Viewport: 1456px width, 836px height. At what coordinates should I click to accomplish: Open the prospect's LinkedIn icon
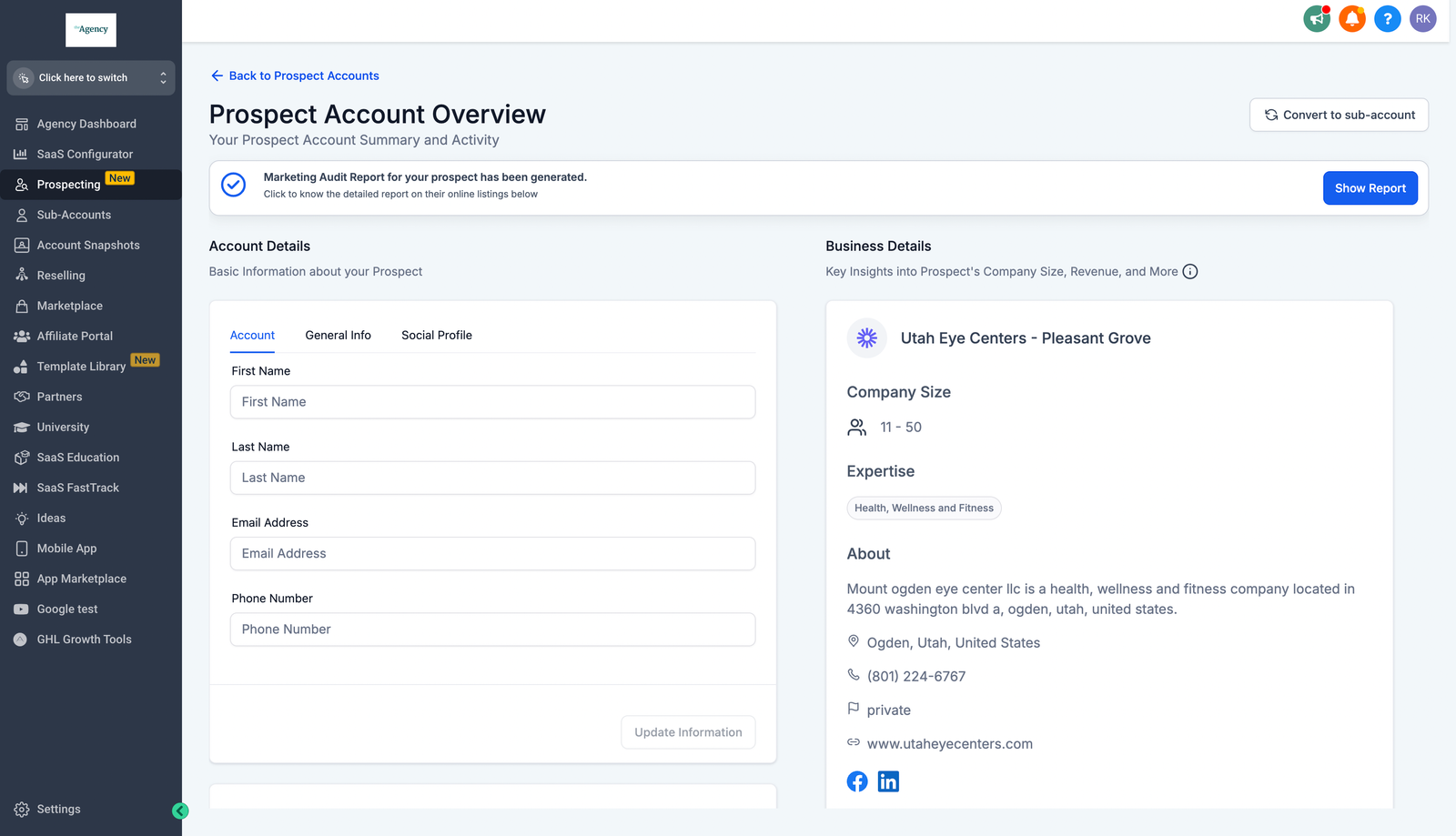click(888, 781)
